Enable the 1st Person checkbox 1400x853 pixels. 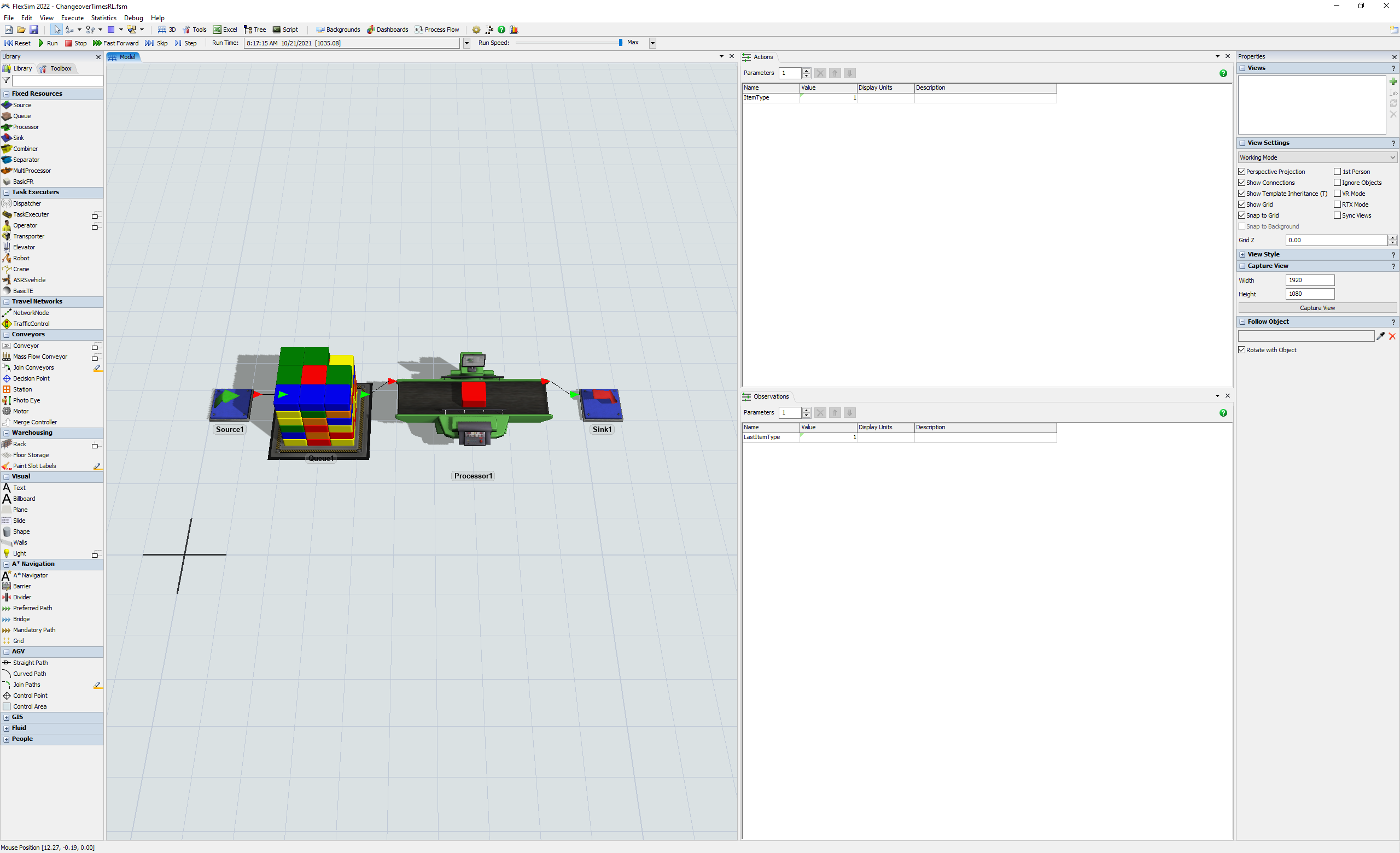click(1338, 172)
